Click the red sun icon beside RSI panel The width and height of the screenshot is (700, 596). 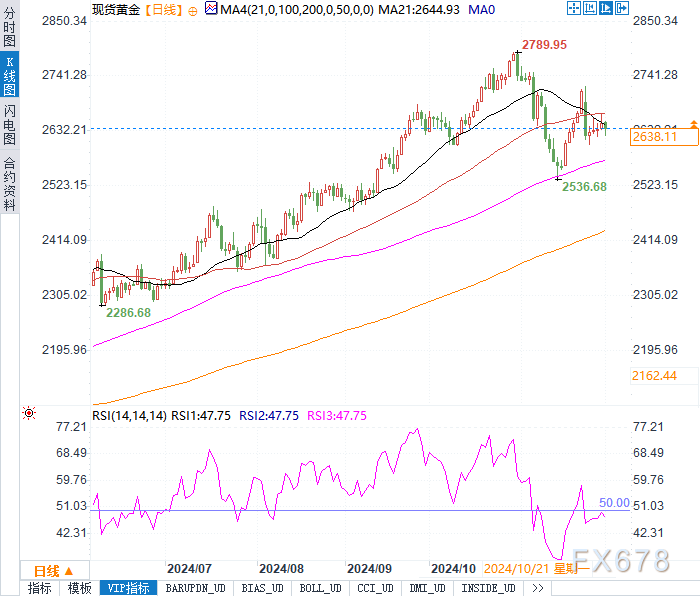pyautogui.click(x=29, y=413)
